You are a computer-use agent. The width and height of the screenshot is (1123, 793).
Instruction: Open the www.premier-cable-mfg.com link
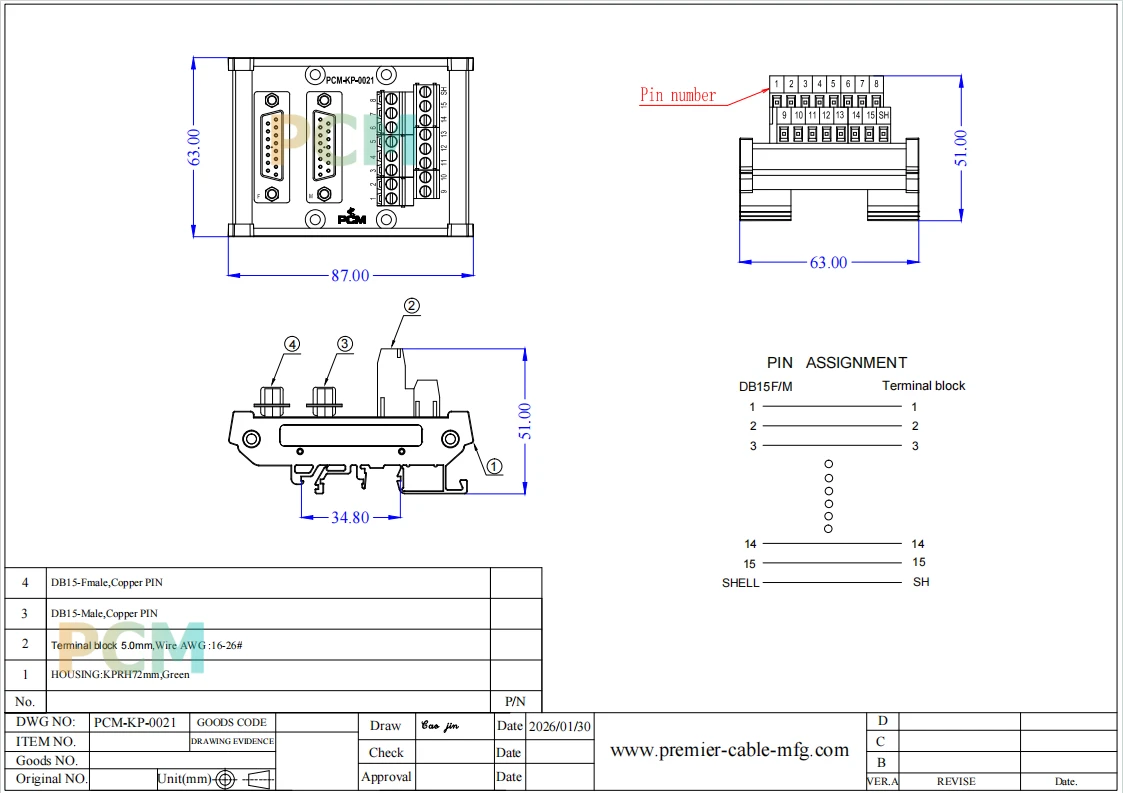click(x=729, y=750)
